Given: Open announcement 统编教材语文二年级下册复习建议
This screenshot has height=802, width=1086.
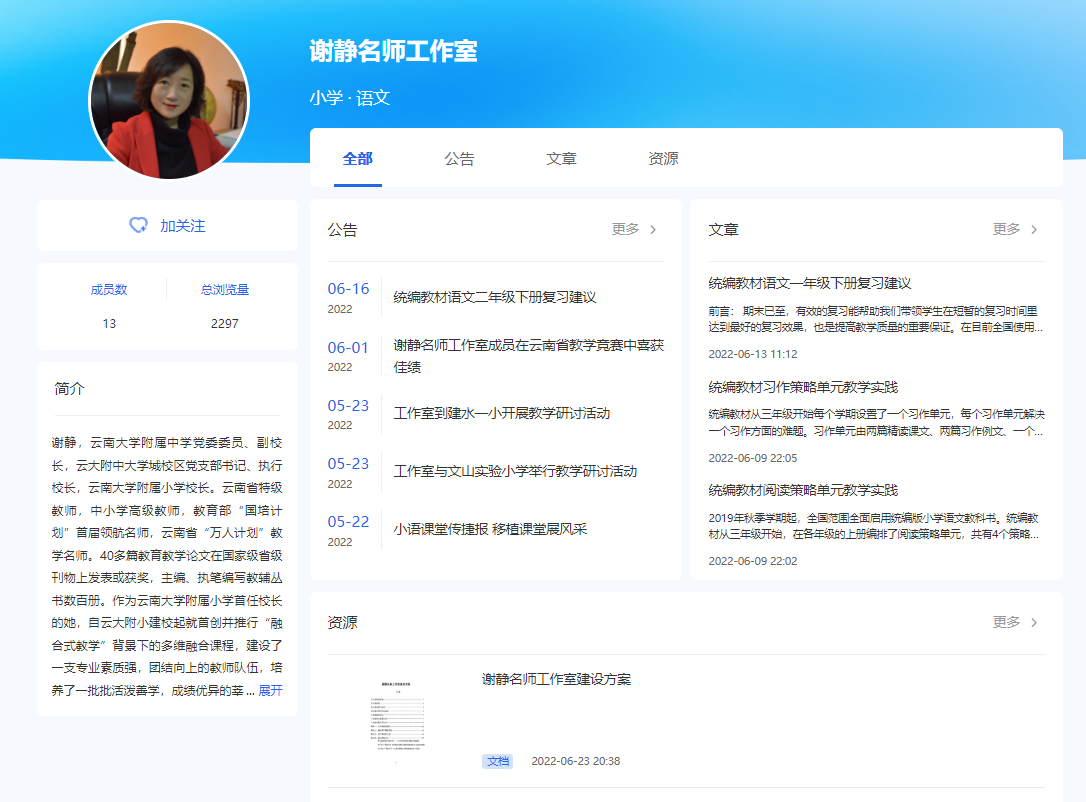Looking at the screenshot, I should [x=495, y=297].
